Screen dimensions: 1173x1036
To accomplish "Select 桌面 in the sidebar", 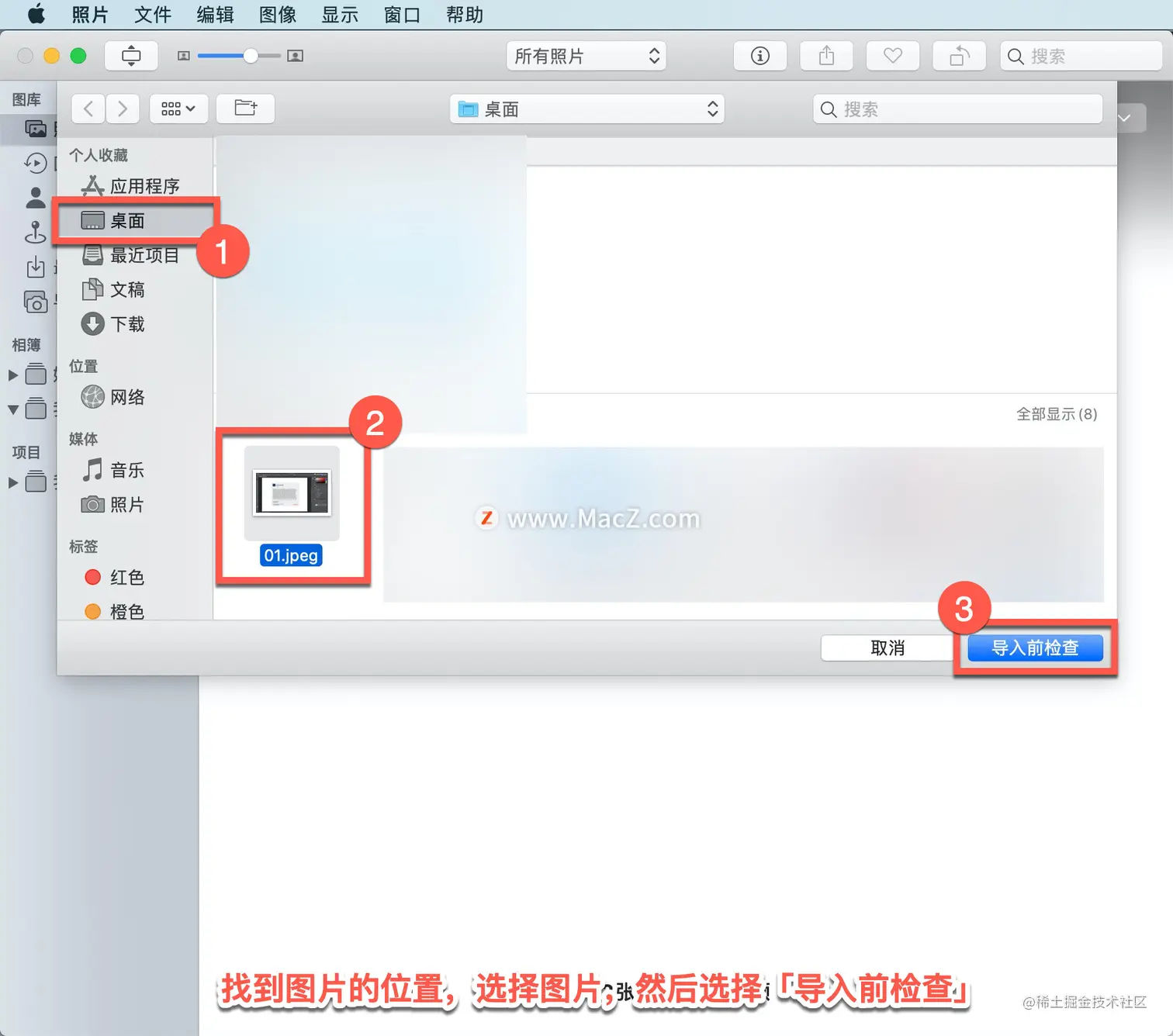I will pos(136,221).
